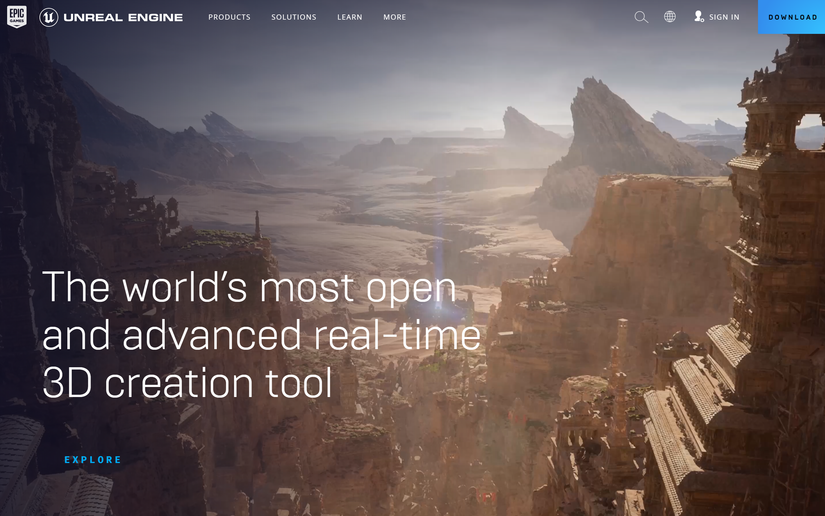Click the Epic Games shield logo
Screen dimensions: 825x516
click(17, 17)
